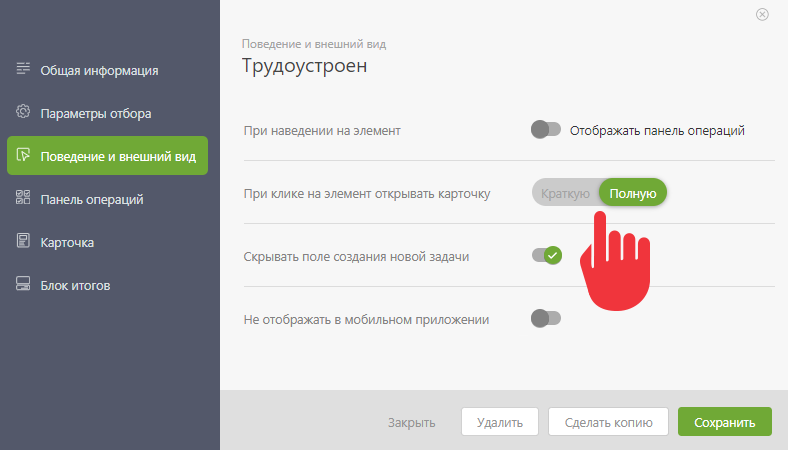Click Сделать копию button
This screenshot has width=788, height=450.
608,422
